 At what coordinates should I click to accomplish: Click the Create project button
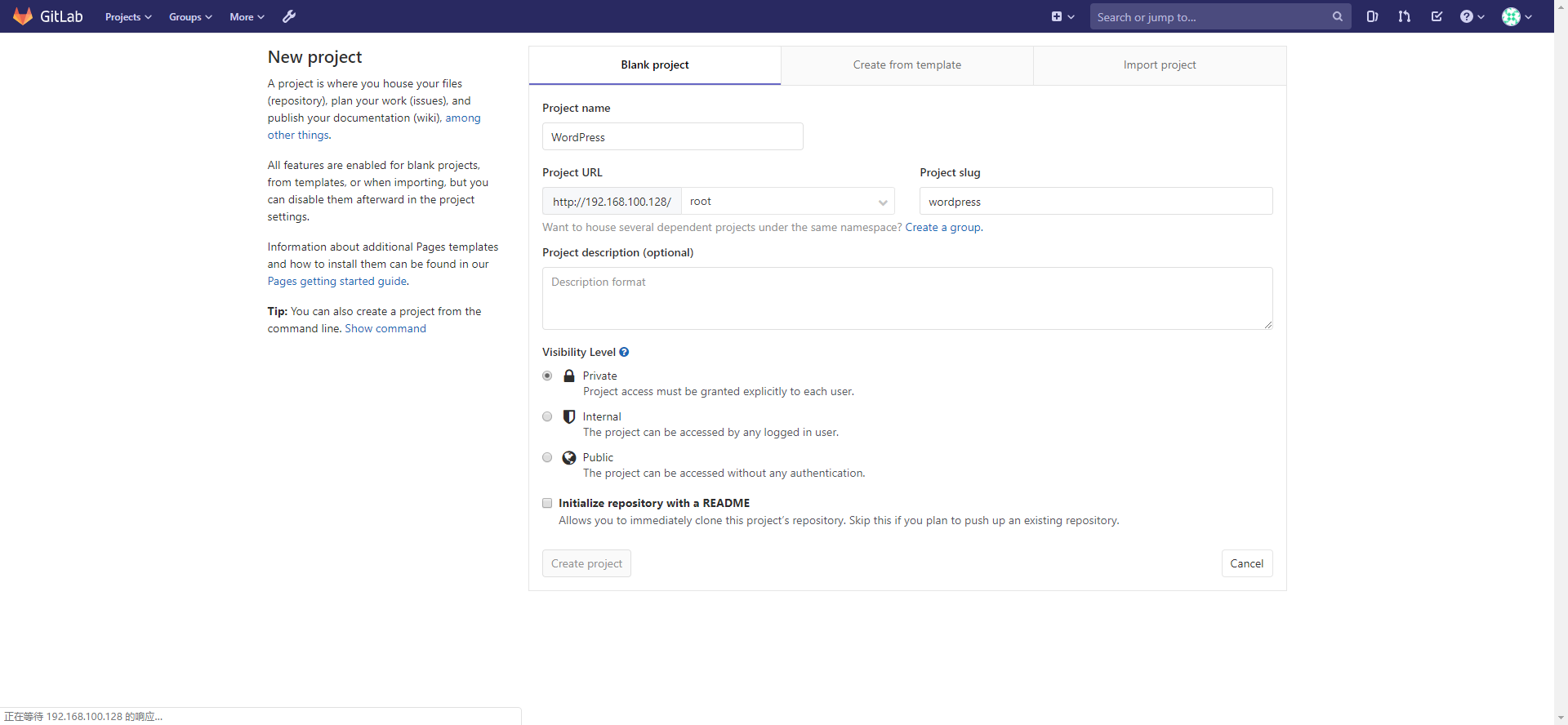[x=586, y=563]
